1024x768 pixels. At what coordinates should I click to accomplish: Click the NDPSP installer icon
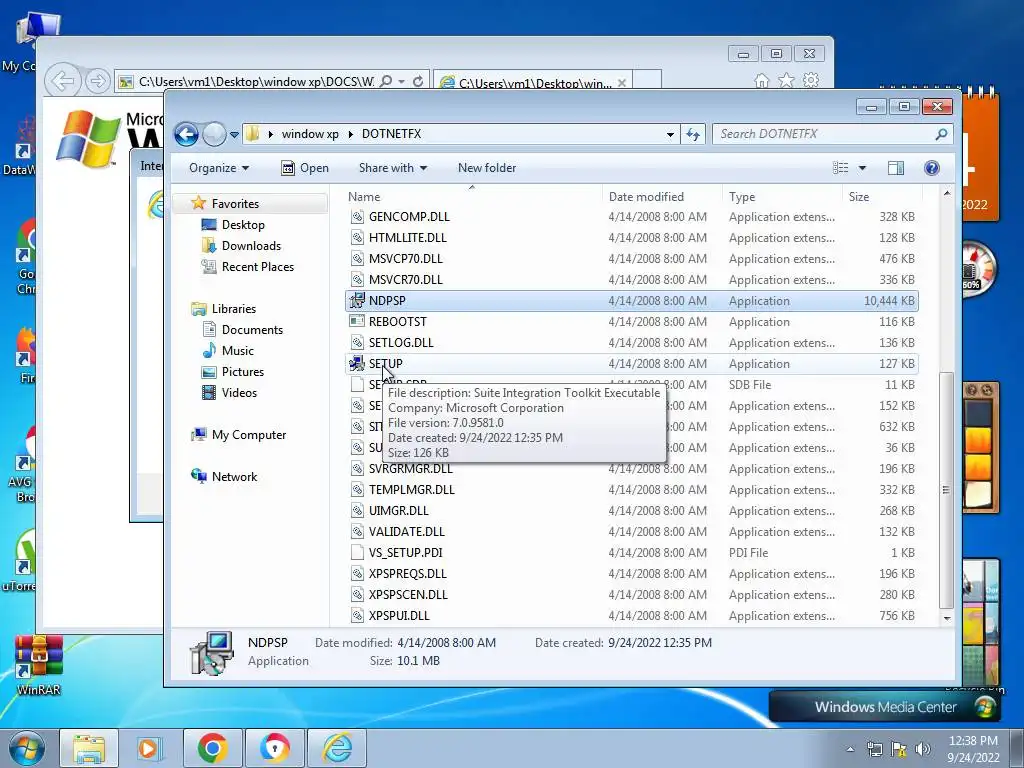(x=357, y=300)
